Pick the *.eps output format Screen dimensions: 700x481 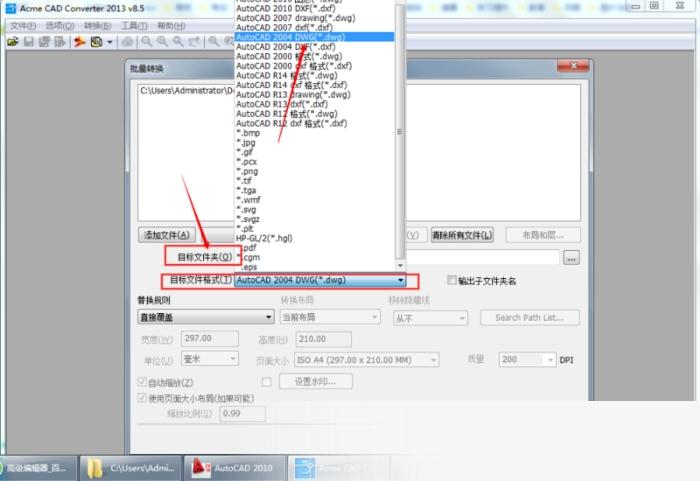click(314, 267)
